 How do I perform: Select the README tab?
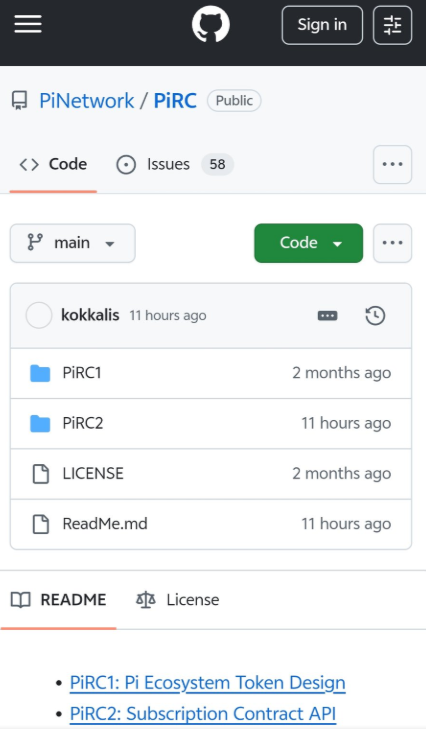(x=59, y=600)
